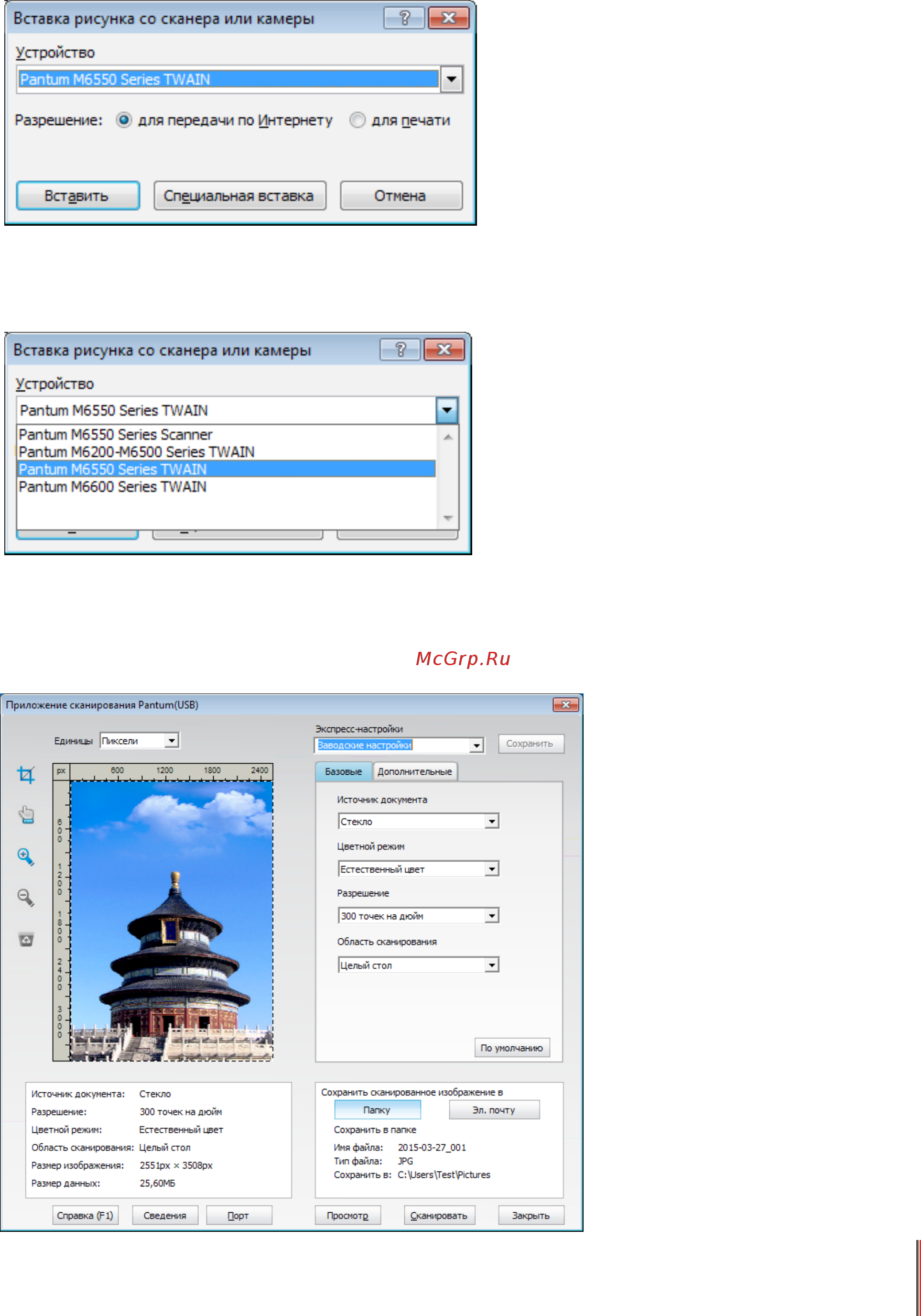
Task: Choose Pantum M6550 Series Scanner from the list
Action: (226, 435)
